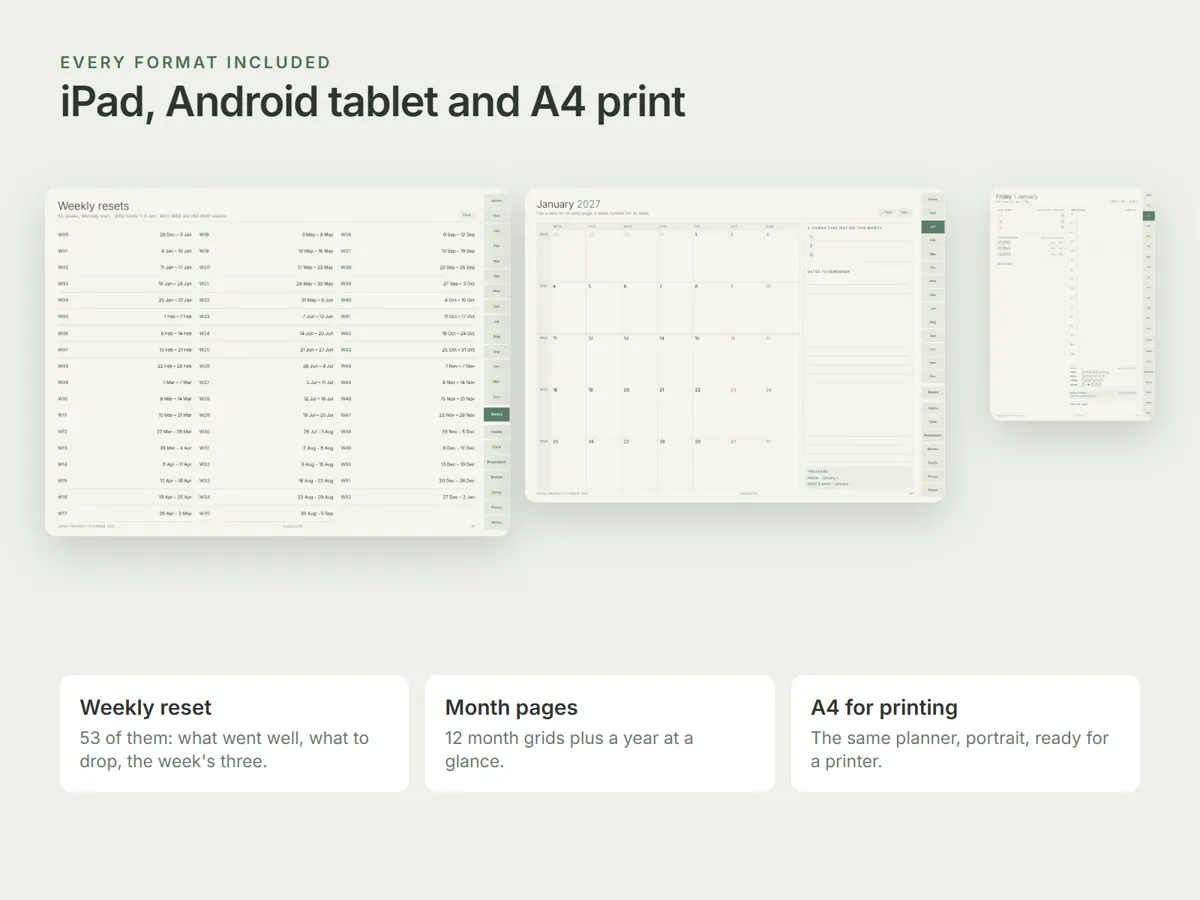The image size is (1200, 900).
Task: Open week W35 30 Aug – 5 Sep
Action: point(266,513)
